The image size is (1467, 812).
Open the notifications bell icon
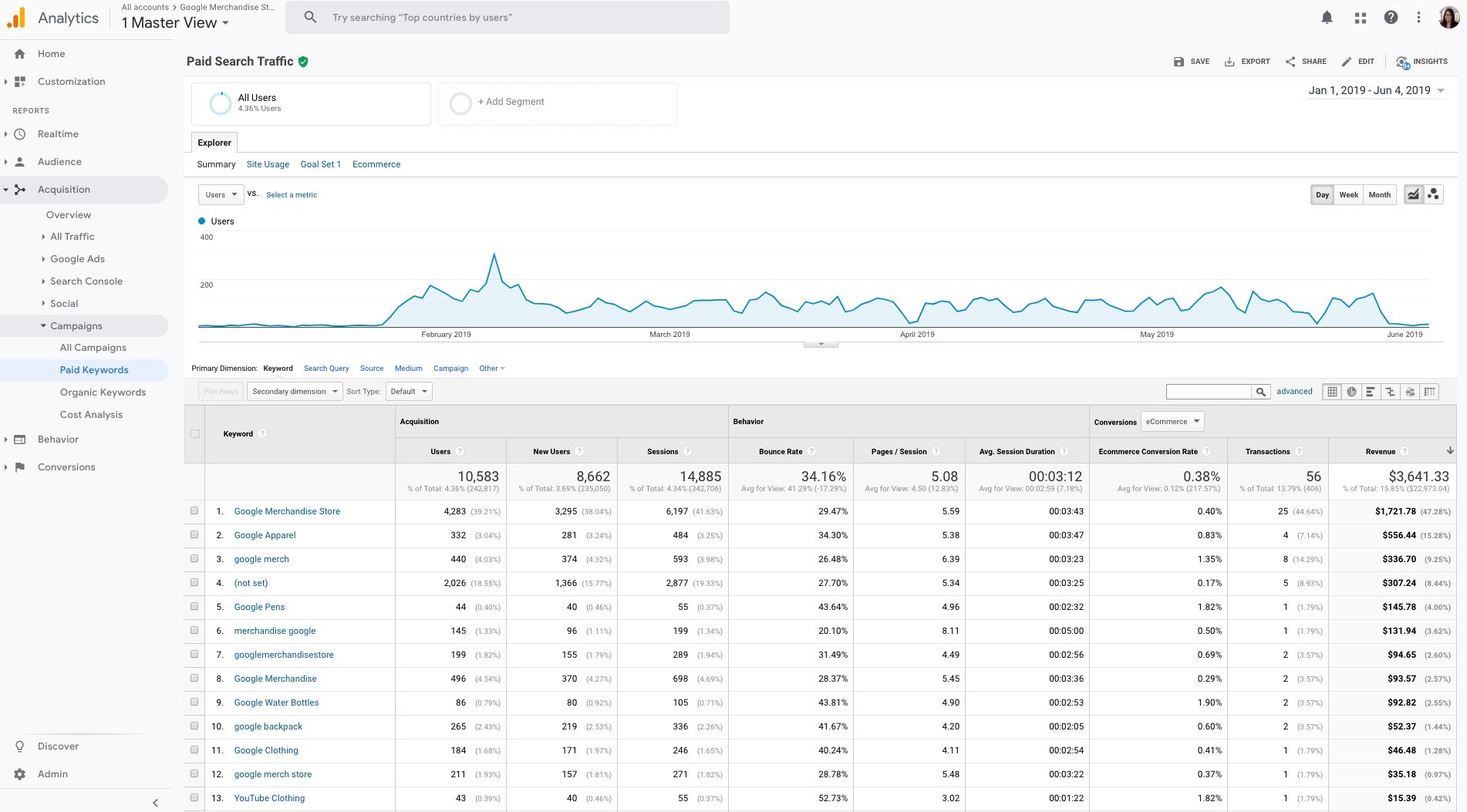[x=1327, y=17]
